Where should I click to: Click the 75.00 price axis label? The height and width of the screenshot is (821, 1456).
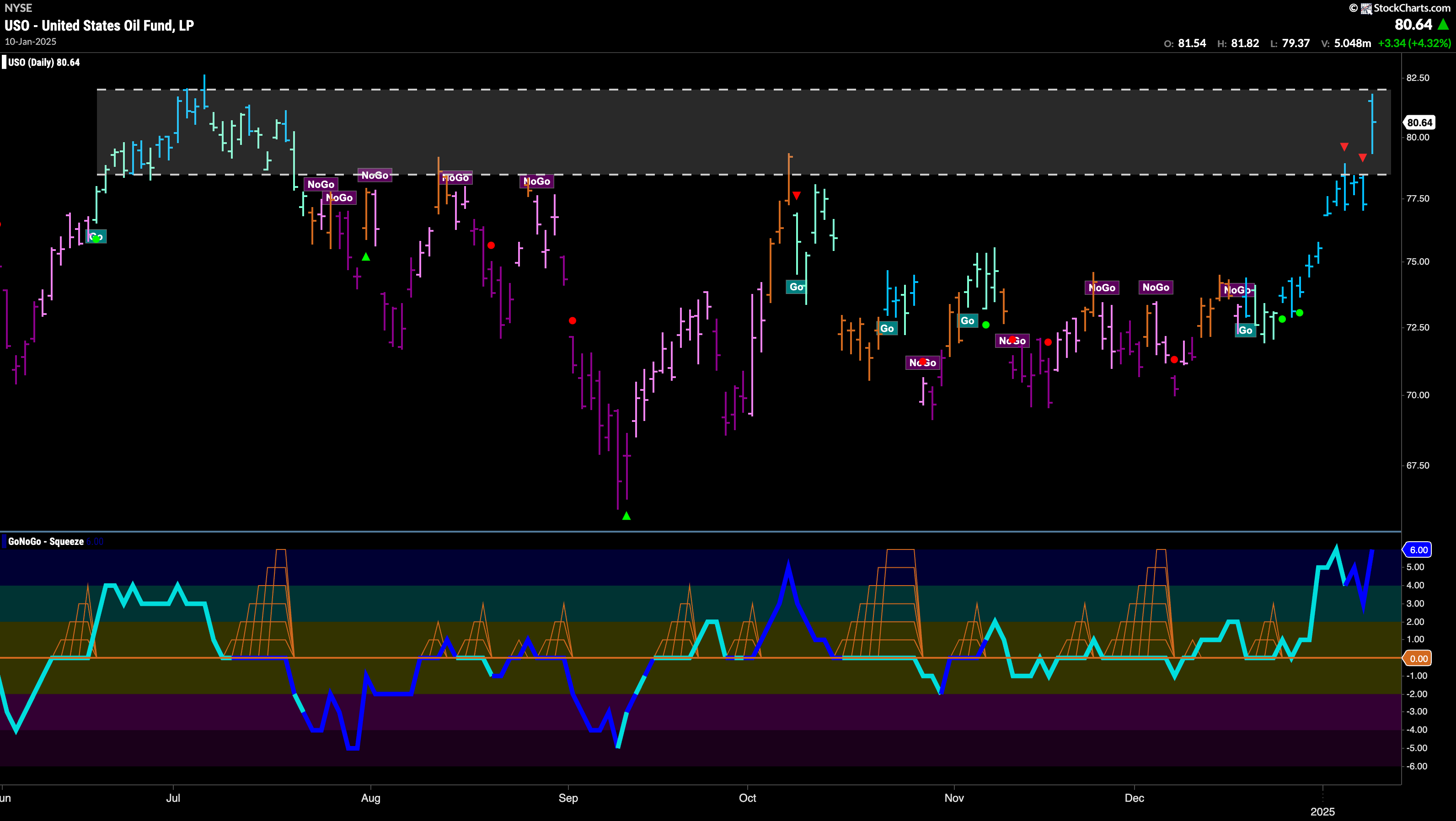[x=1418, y=262]
